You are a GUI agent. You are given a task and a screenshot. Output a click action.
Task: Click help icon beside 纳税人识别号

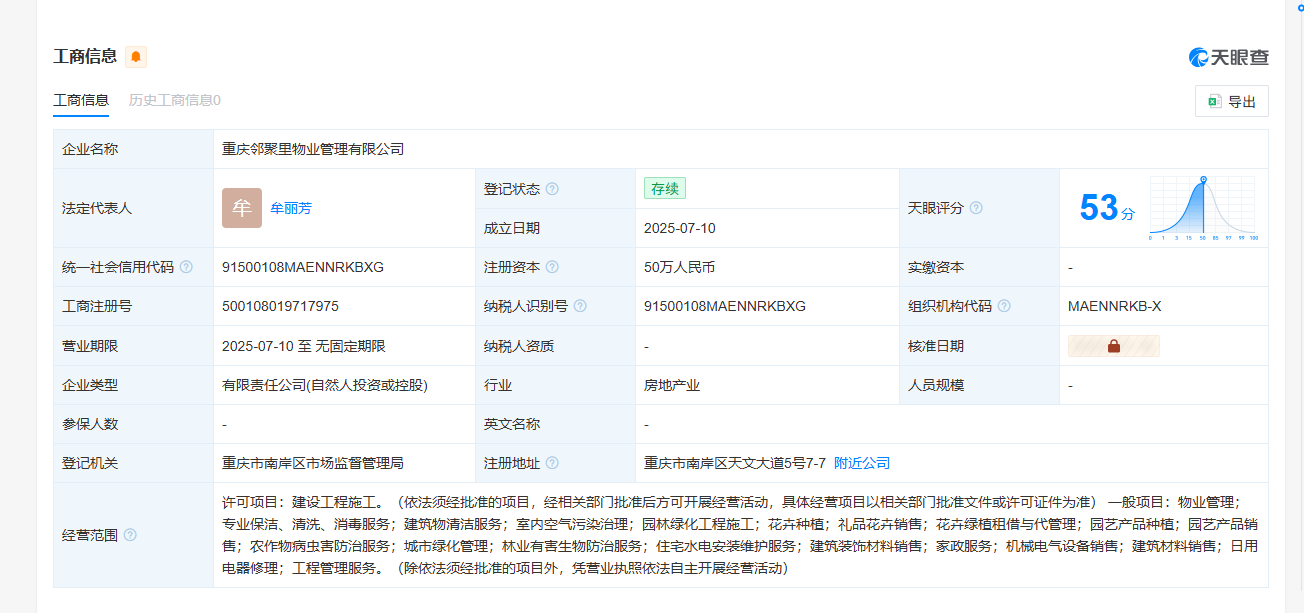(x=580, y=306)
